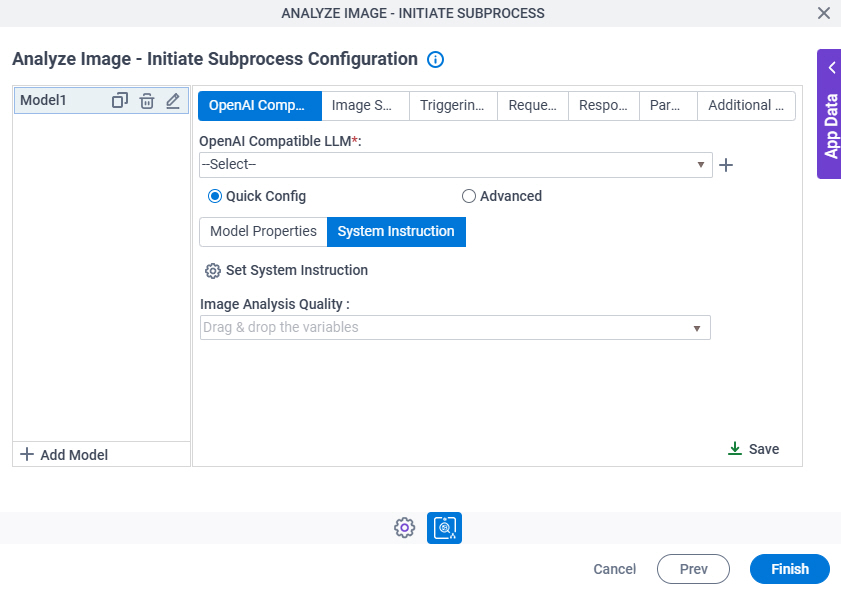Click the Set System Instruction link

pyautogui.click(x=297, y=270)
